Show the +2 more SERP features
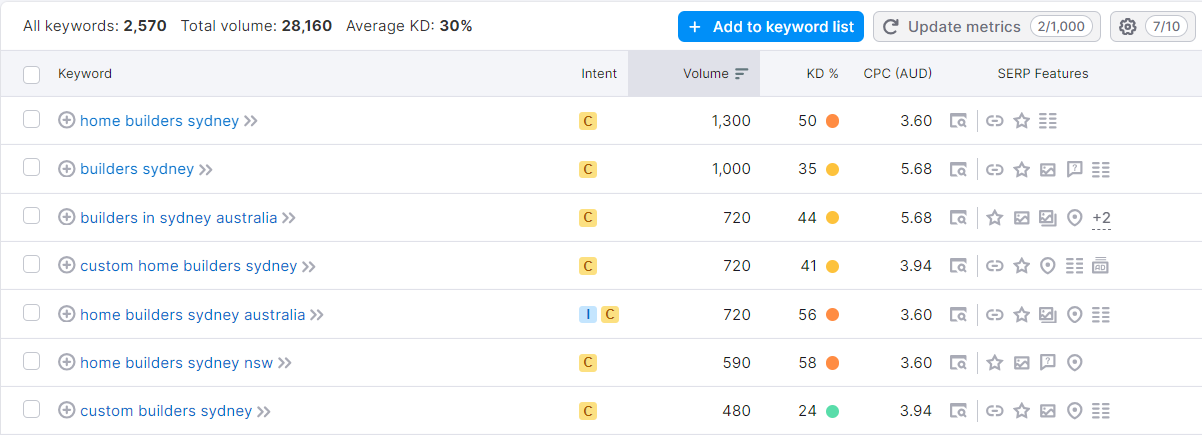The height and width of the screenshot is (435, 1202). point(1101,218)
